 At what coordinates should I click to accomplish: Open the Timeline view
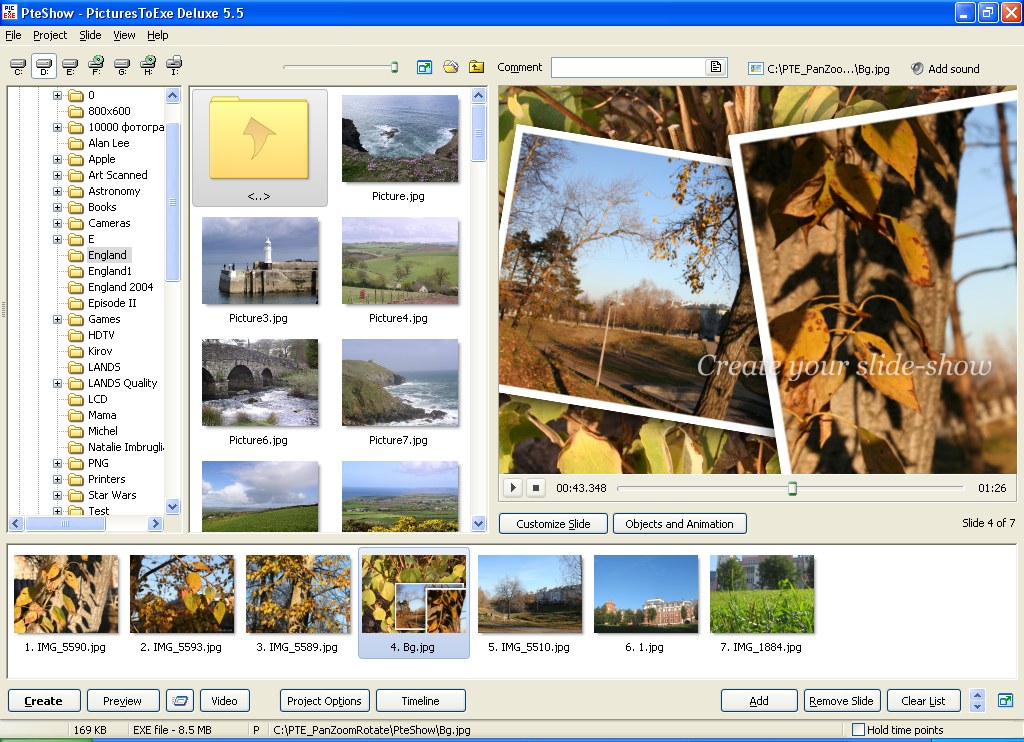421,701
